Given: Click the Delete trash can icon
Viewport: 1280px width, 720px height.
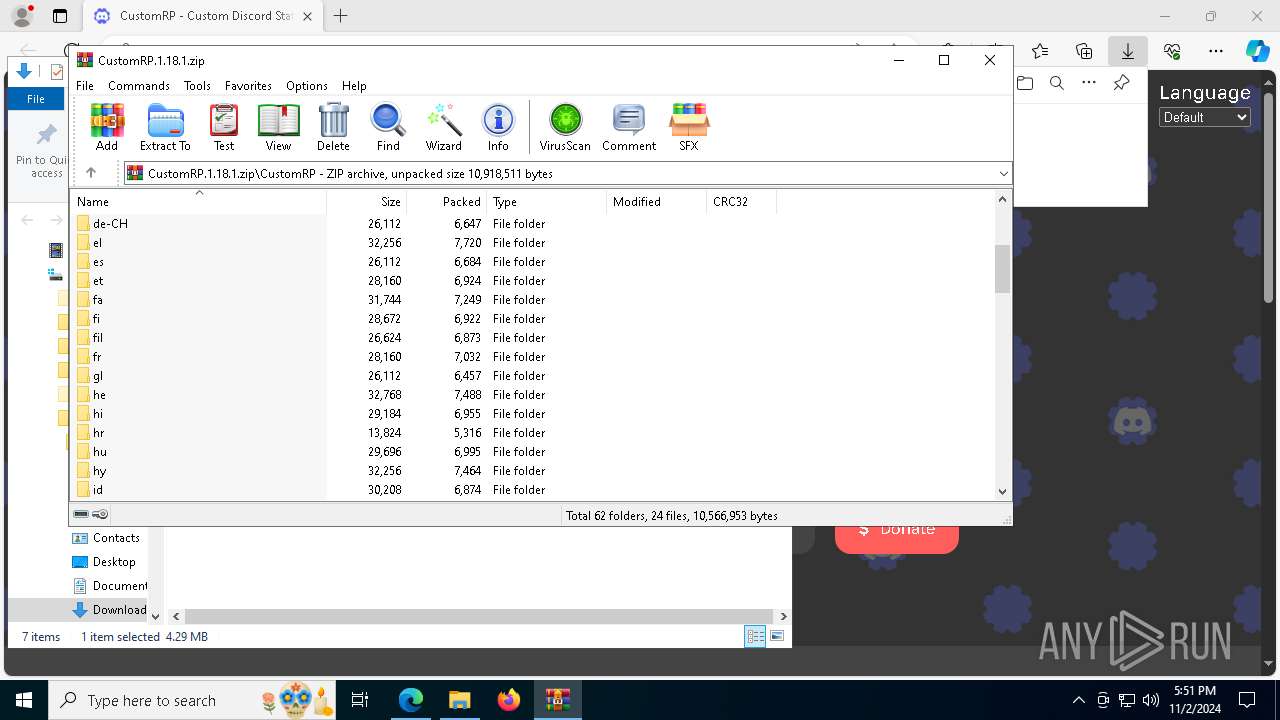Looking at the screenshot, I should click(333, 127).
